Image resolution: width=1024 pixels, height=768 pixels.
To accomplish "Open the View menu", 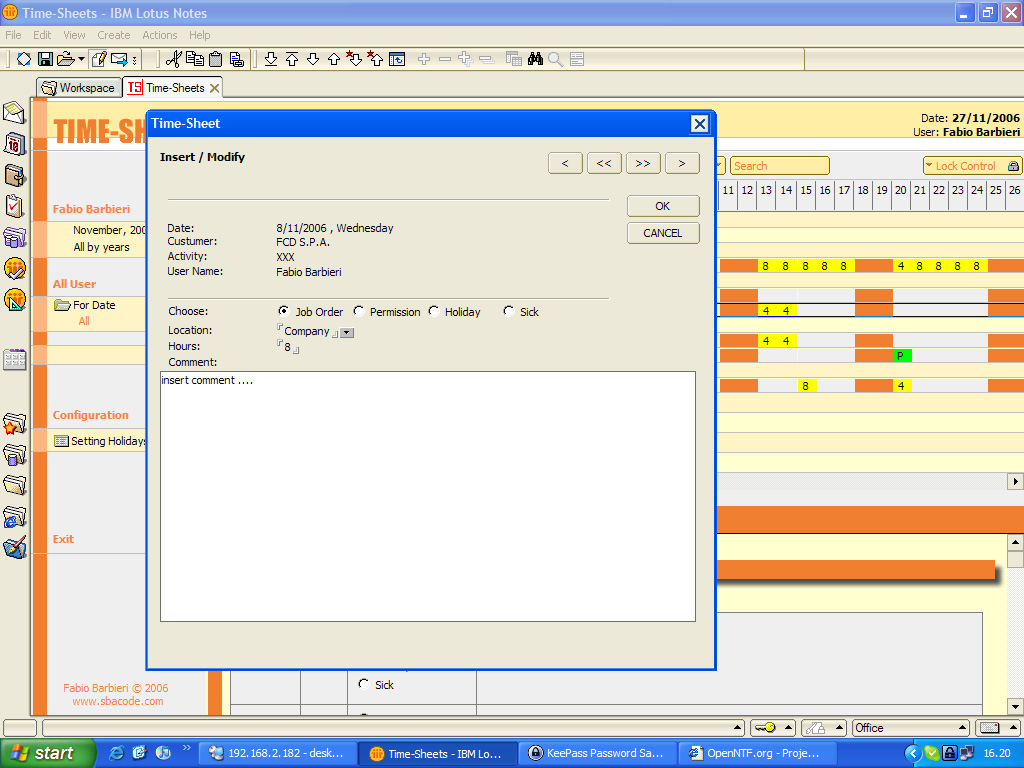I will (x=74, y=35).
